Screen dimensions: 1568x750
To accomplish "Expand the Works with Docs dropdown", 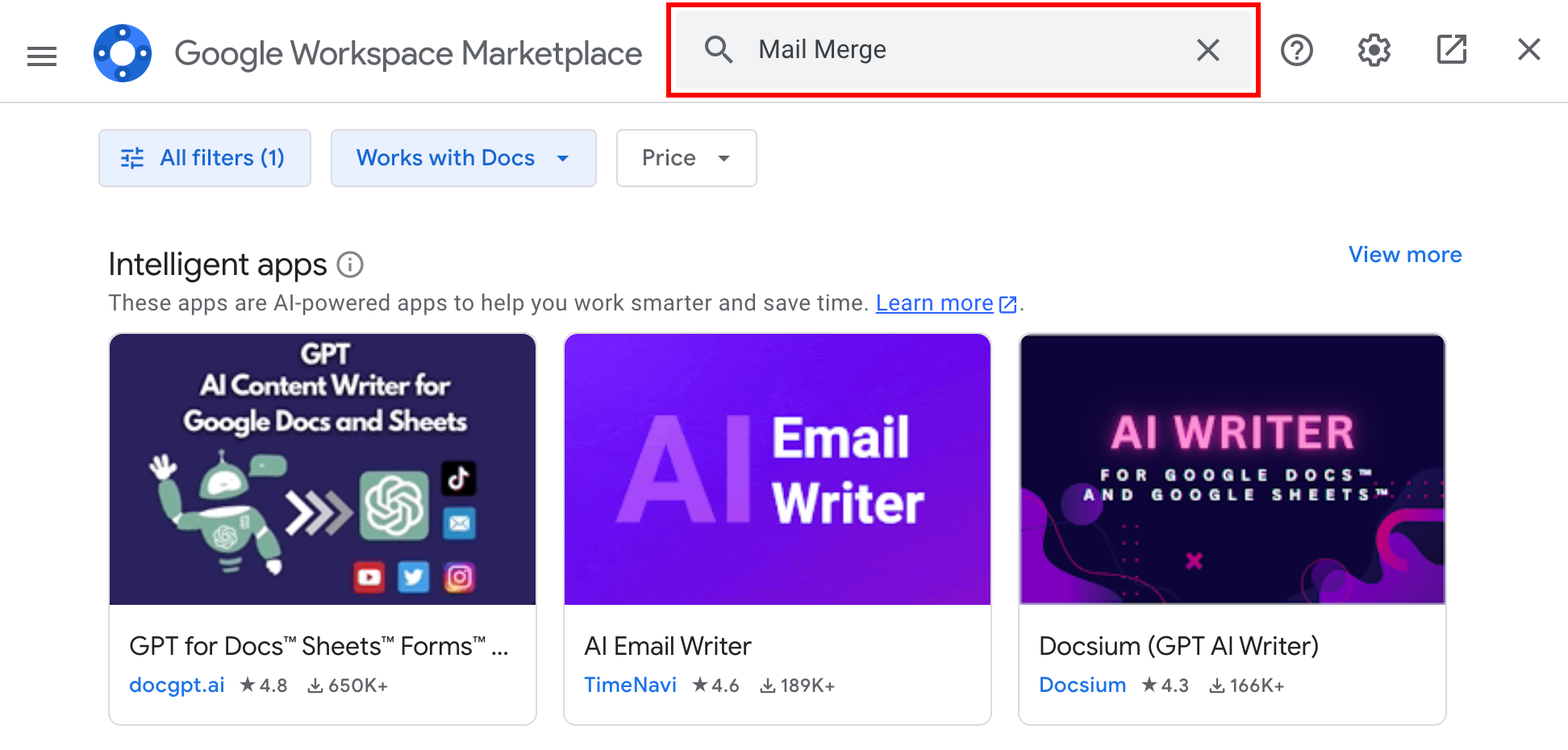I will 464,158.
